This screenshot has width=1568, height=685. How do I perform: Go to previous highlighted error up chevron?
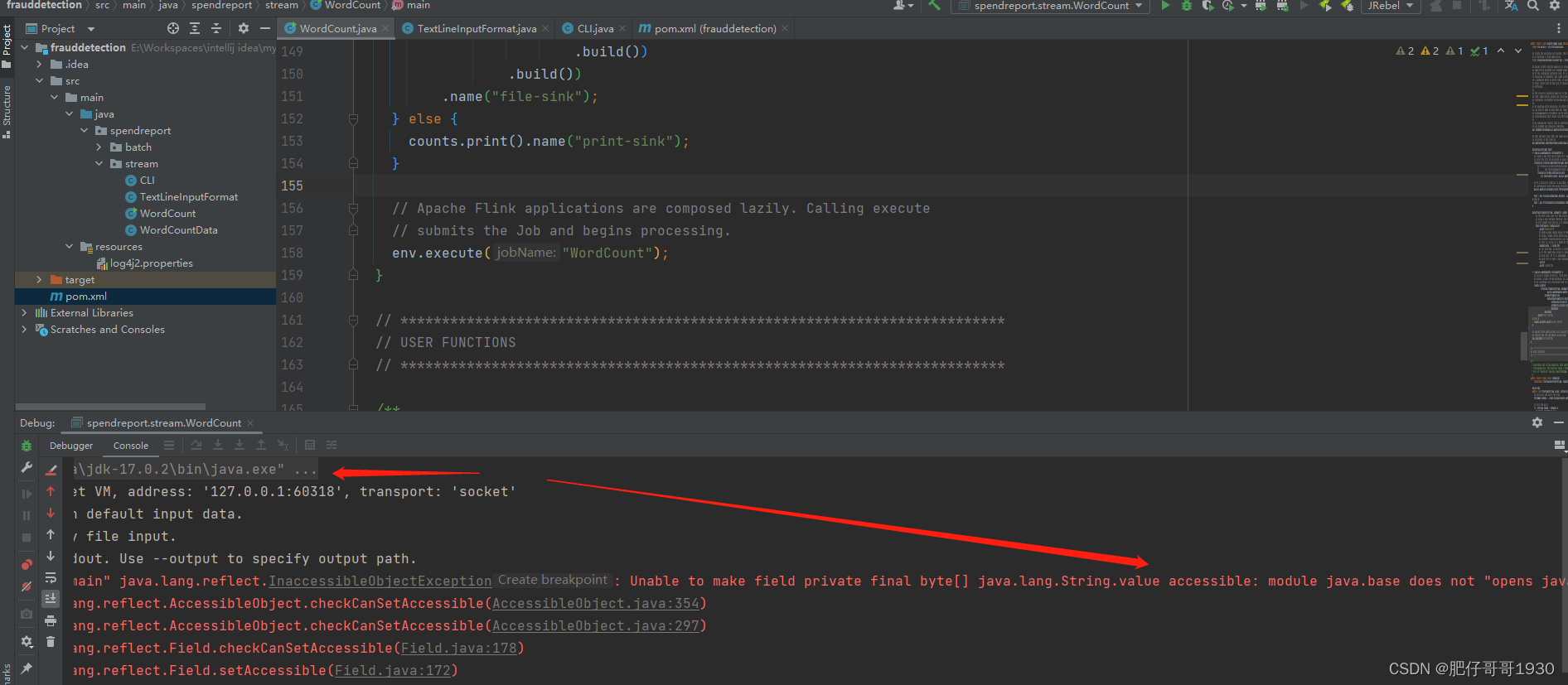coord(1501,51)
